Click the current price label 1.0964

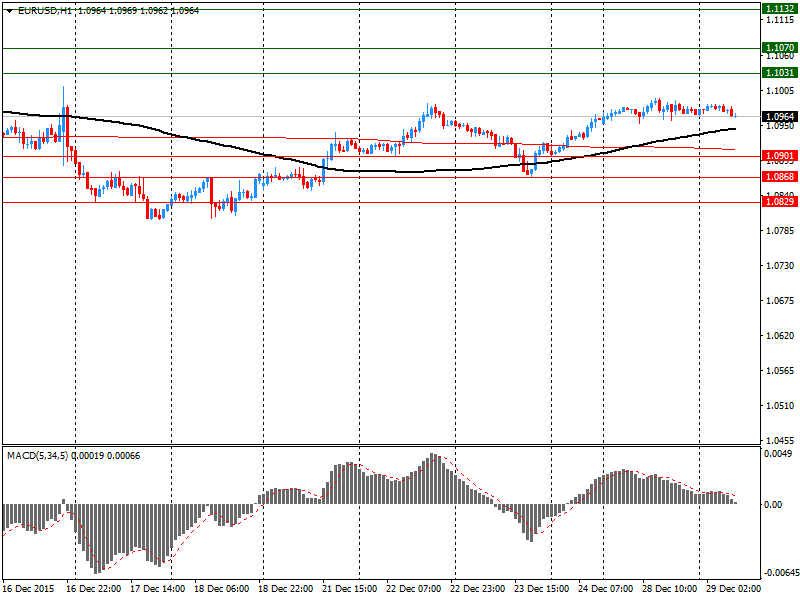tap(780, 116)
